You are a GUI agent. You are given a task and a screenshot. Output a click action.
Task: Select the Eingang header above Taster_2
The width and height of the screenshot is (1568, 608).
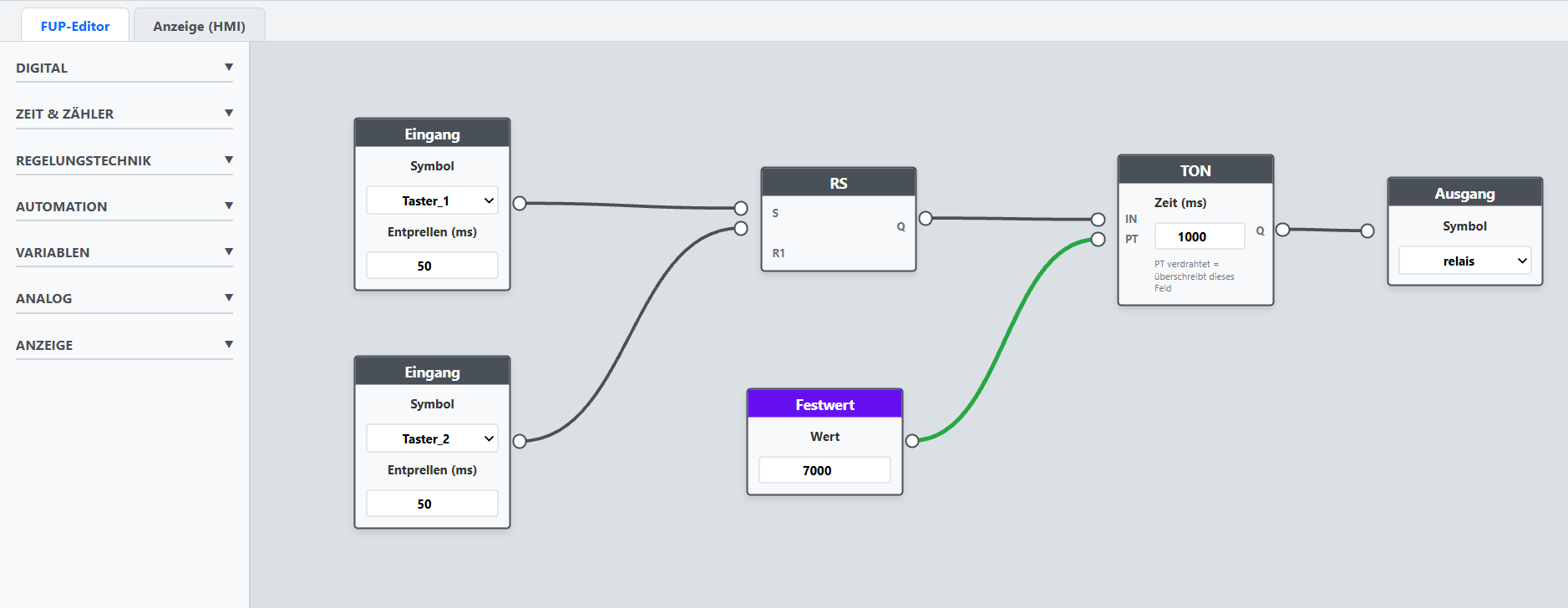[432, 372]
